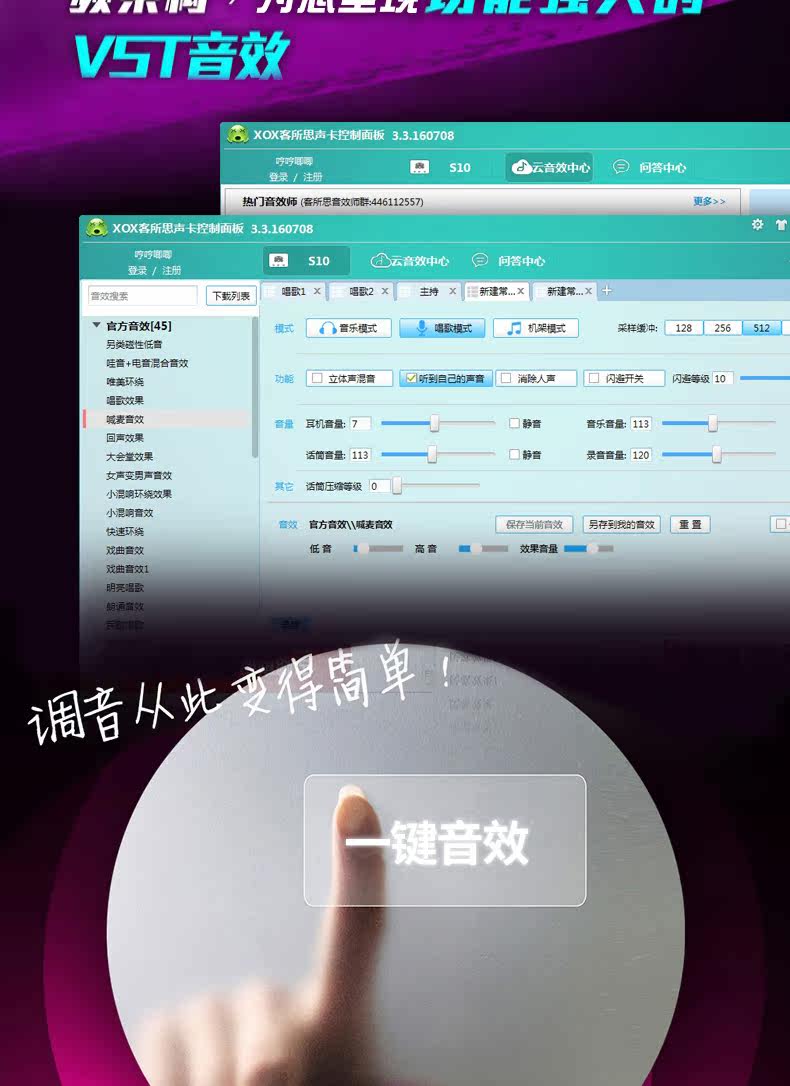Click 保存当前音效 button
This screenshot has height=1086, width=790.
(535, 524)
